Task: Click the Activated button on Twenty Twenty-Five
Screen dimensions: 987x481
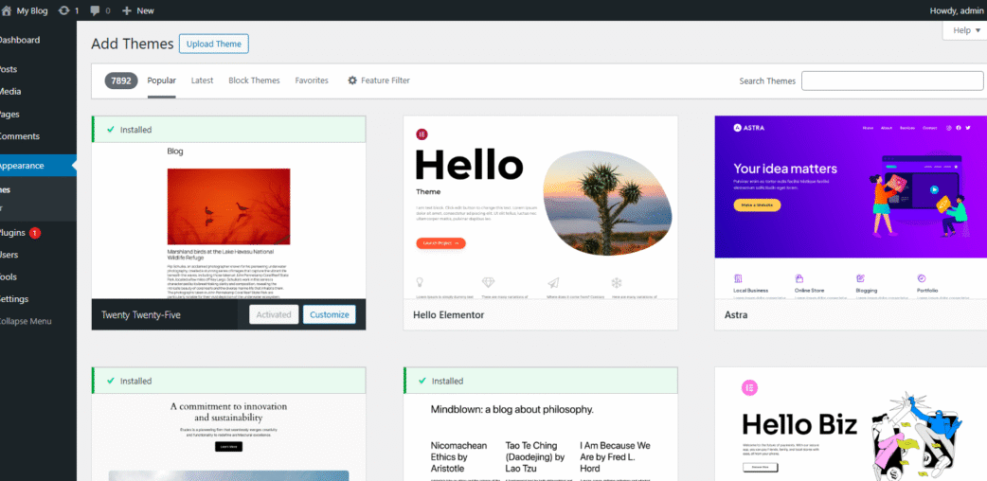Action: coord(274,314)
